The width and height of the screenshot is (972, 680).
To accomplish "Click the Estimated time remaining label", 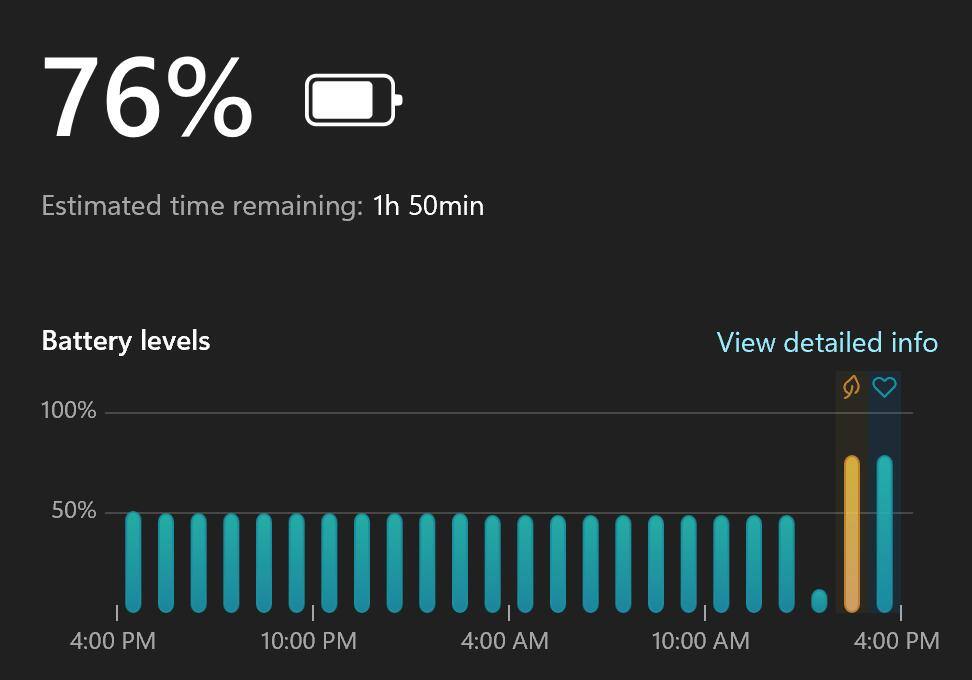I will pos(201,206).
